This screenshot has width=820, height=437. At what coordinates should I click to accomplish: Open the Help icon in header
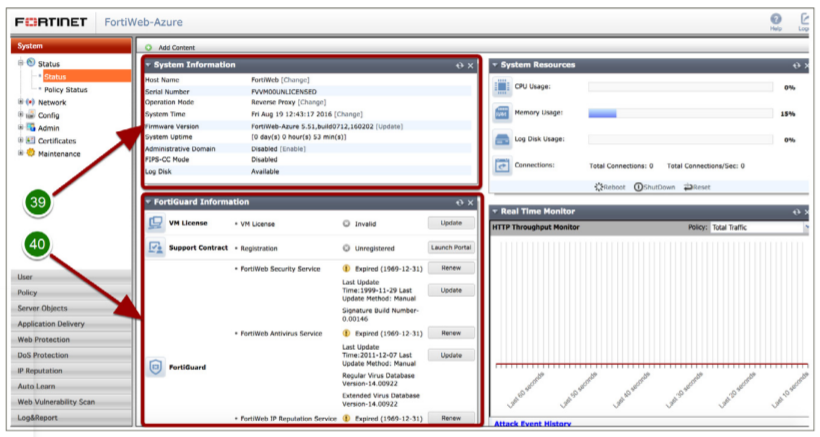point(776,19)
